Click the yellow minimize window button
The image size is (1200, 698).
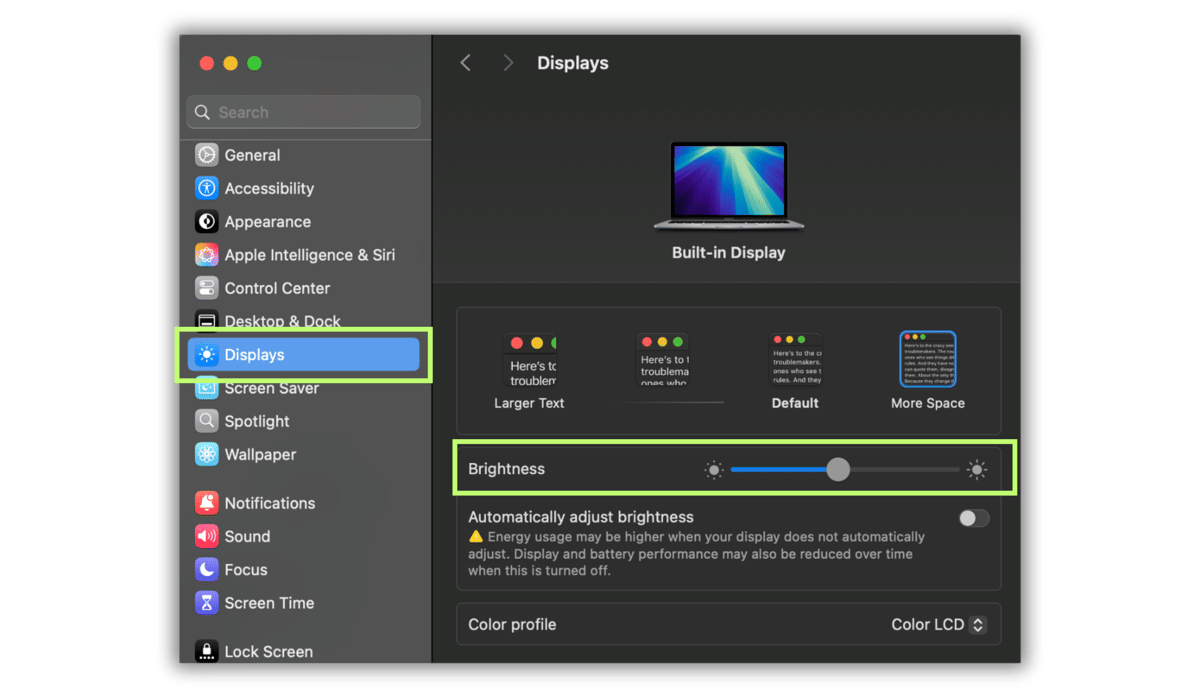(230, 63)
